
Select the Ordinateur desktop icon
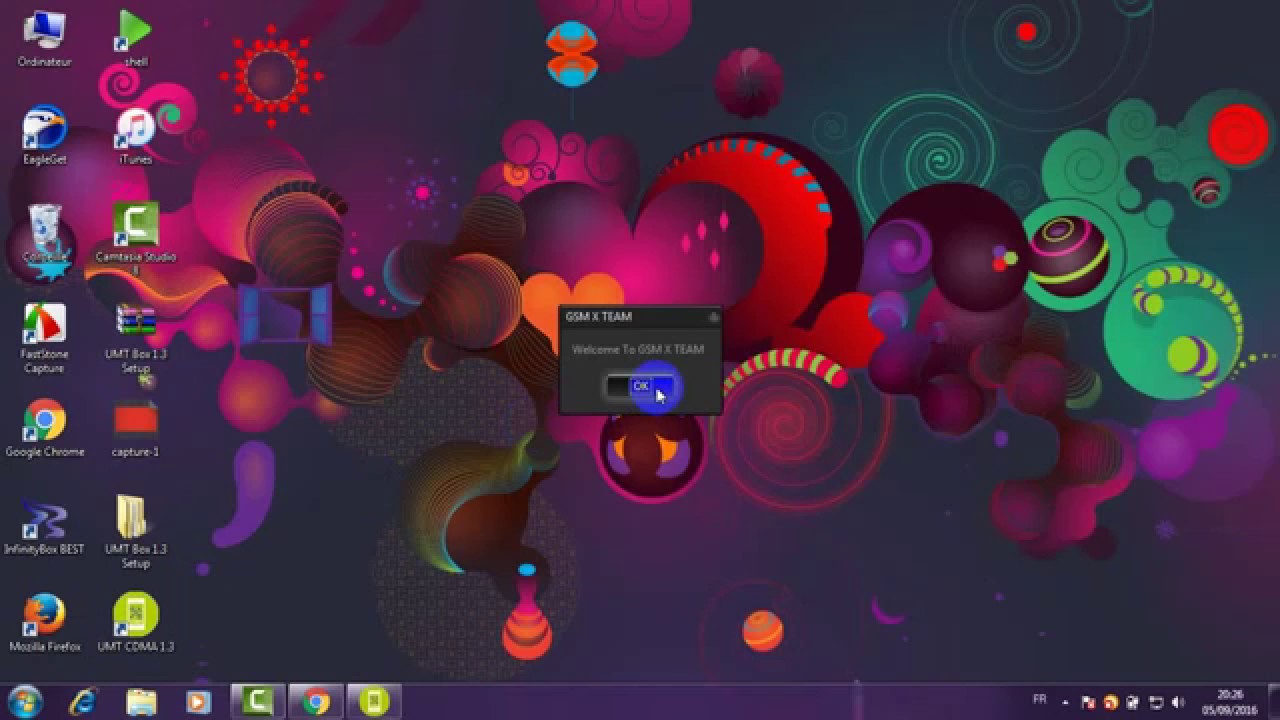pyautogui.click(x=44, y=39)
